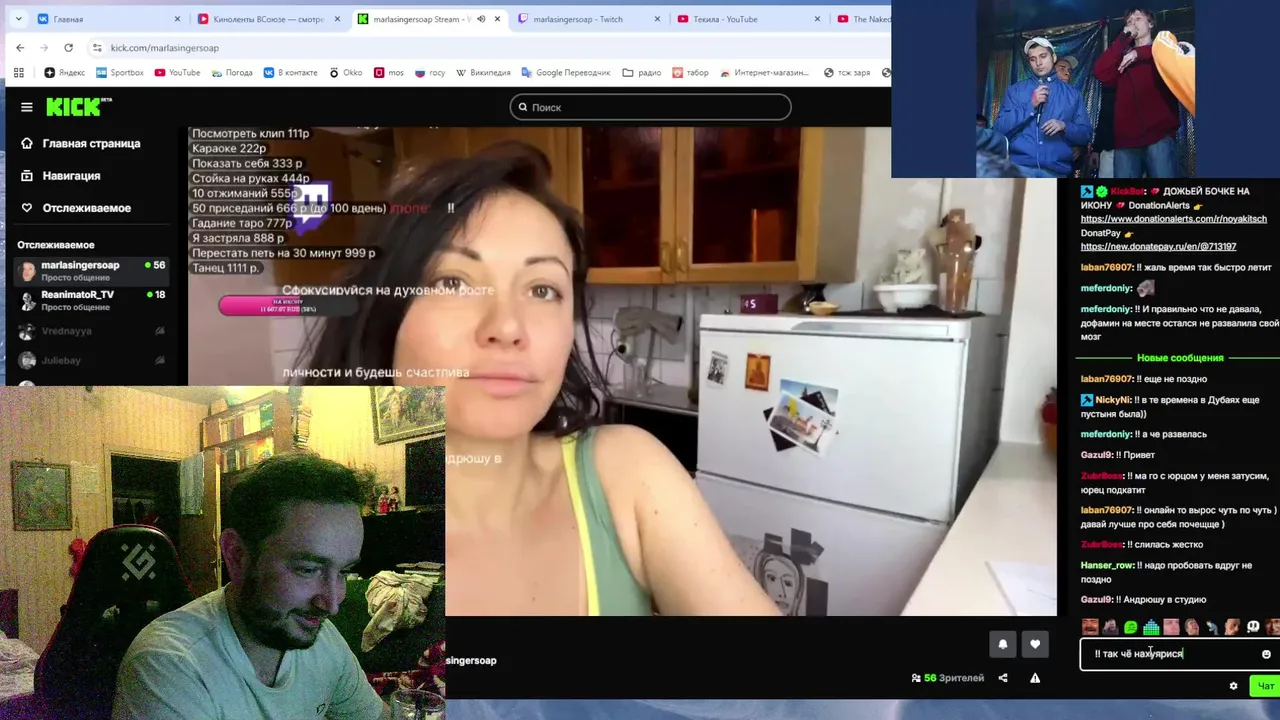Open the Sportbox bookmark
This screenshot has width=1280, height=720.
tap(120, 72)
